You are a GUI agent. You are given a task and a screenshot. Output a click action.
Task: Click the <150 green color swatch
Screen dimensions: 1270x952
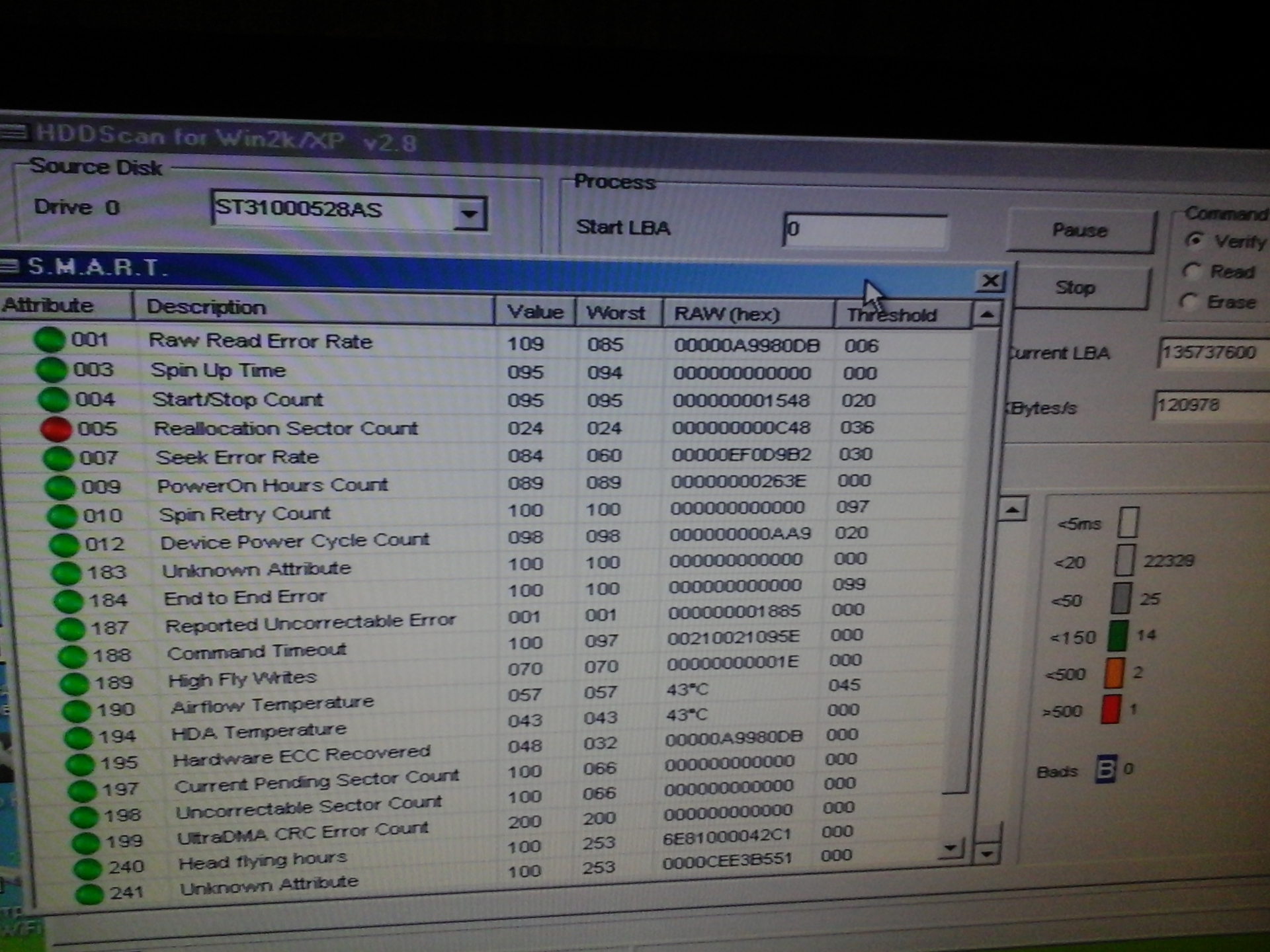click(1118, 635)
